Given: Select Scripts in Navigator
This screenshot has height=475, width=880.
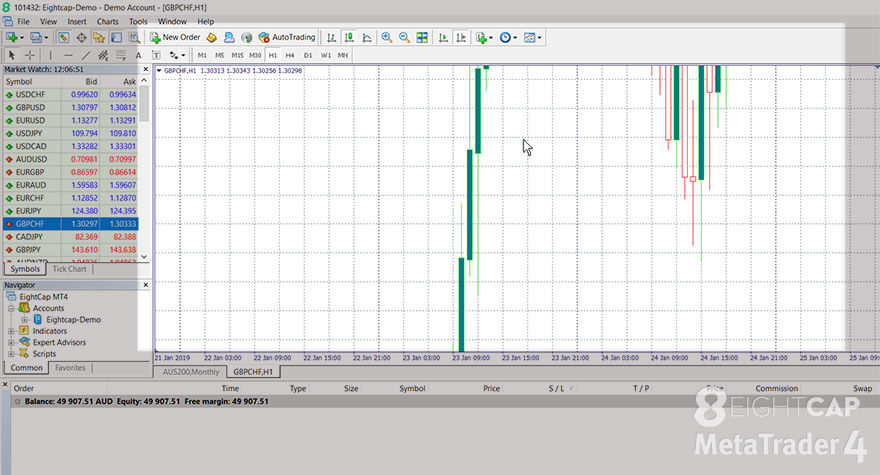Looking at the screenshot, I should click(x=44, y=354).
